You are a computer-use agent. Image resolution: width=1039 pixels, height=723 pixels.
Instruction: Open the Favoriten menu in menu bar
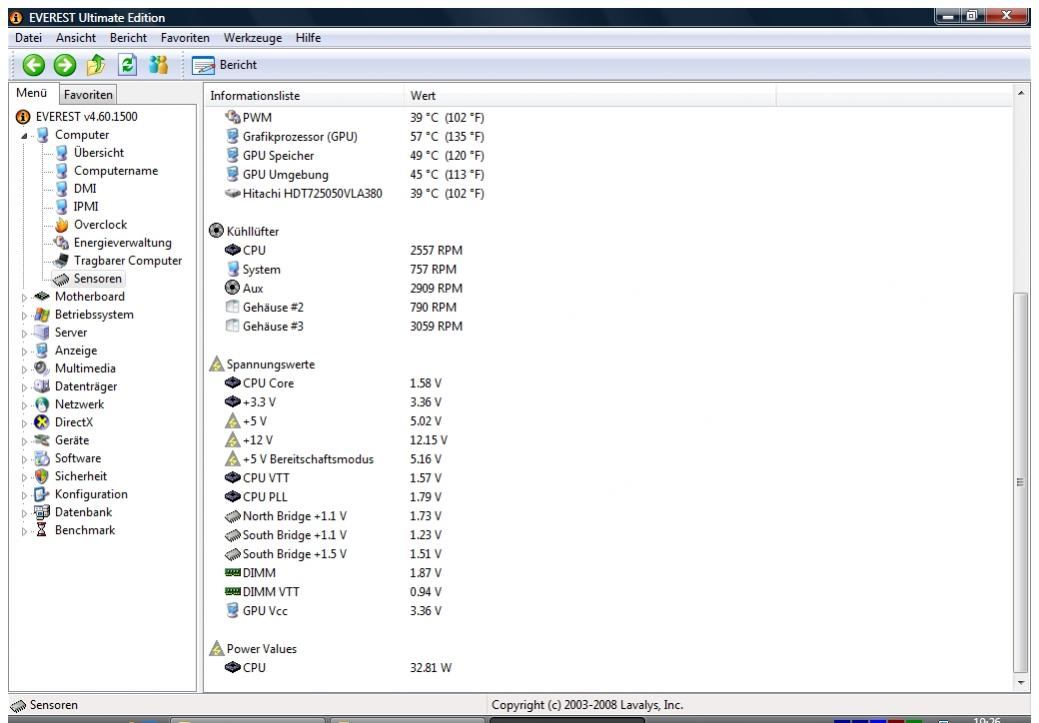(x=185, y=38)
